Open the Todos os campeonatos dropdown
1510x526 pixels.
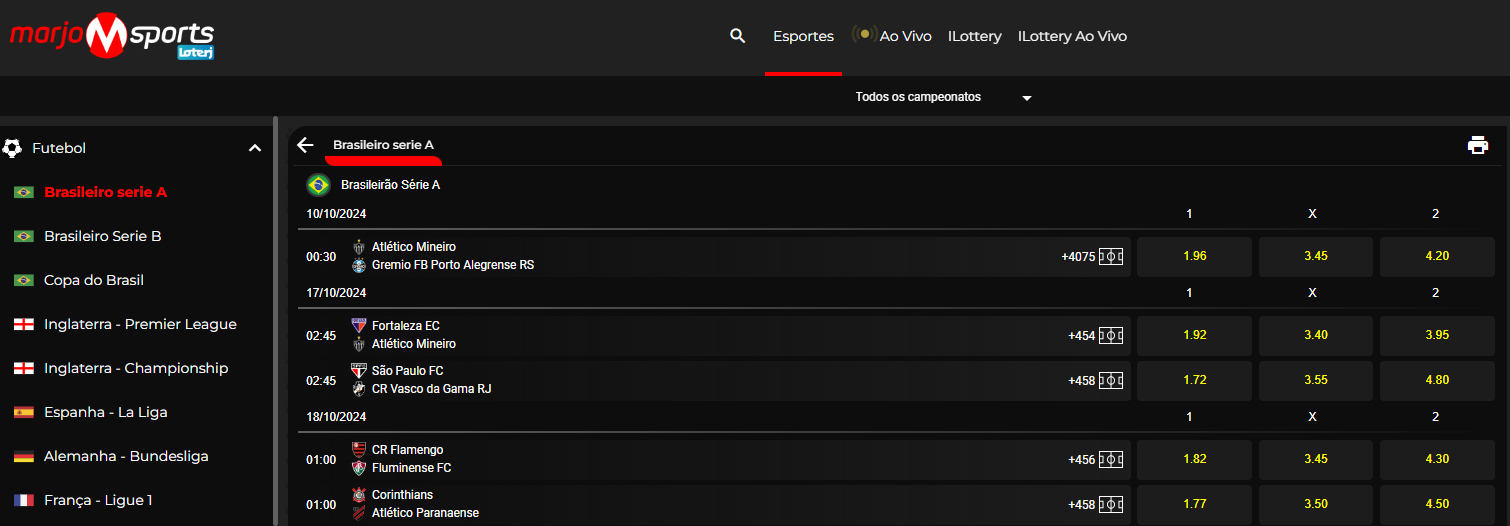(x=943, y=97)
